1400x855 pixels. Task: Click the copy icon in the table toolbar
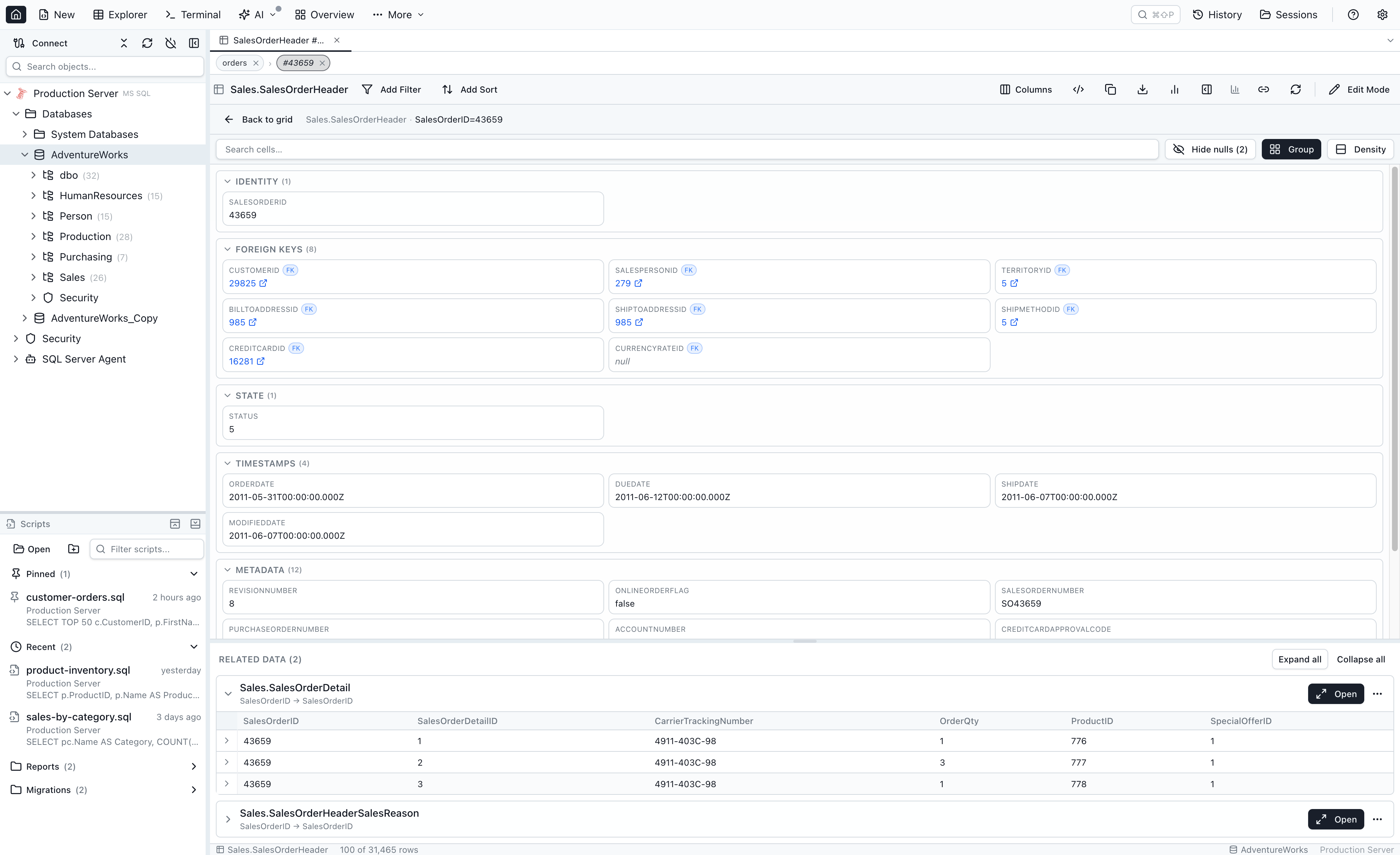coord(1110,89)
